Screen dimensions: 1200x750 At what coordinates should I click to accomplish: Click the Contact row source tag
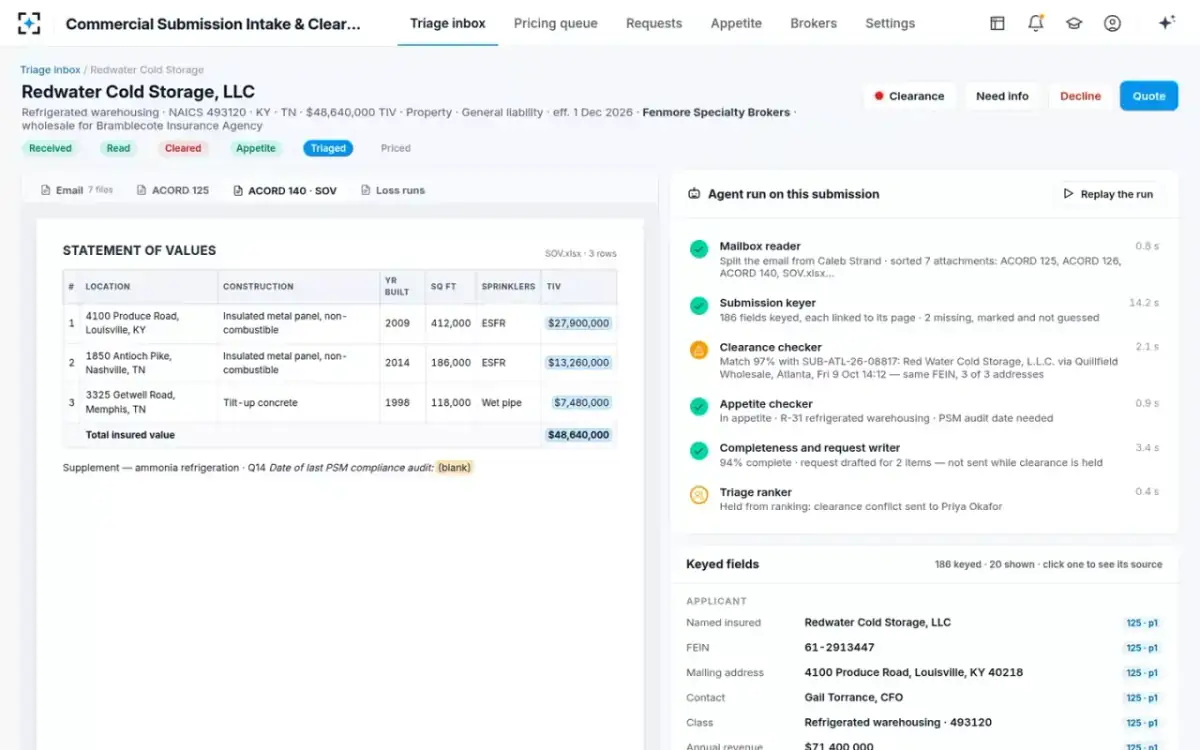(x=1141, y=698)
